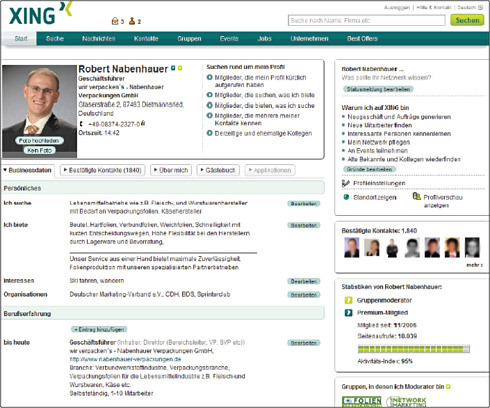Image resolution: width=490 pixels, height=408 pixels.
Task: Expand the Gästebuch section tab
Action: [x=218, y=170]
